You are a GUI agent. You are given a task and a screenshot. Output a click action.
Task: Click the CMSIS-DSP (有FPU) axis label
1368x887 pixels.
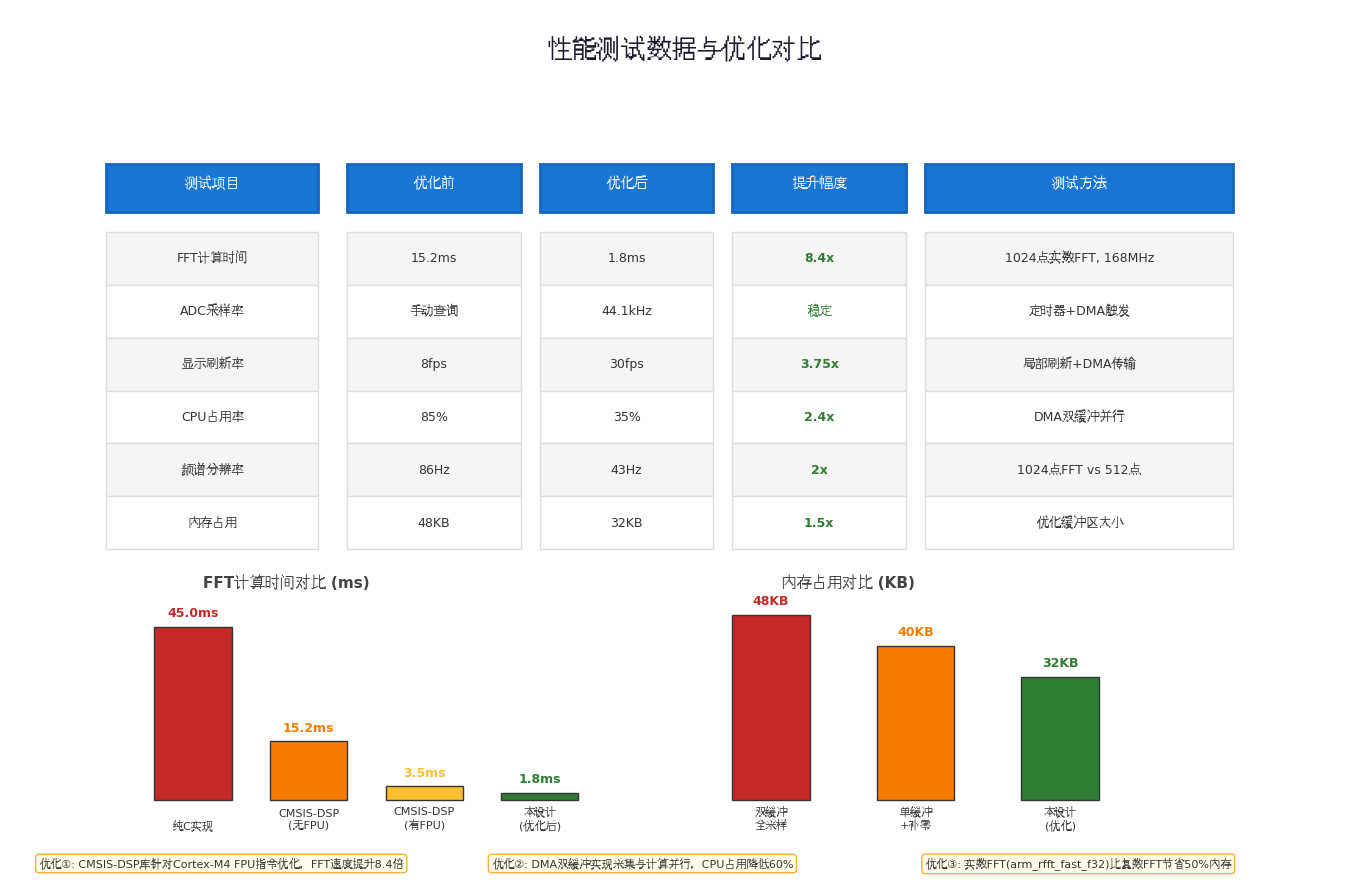click(x=425, y=819)
